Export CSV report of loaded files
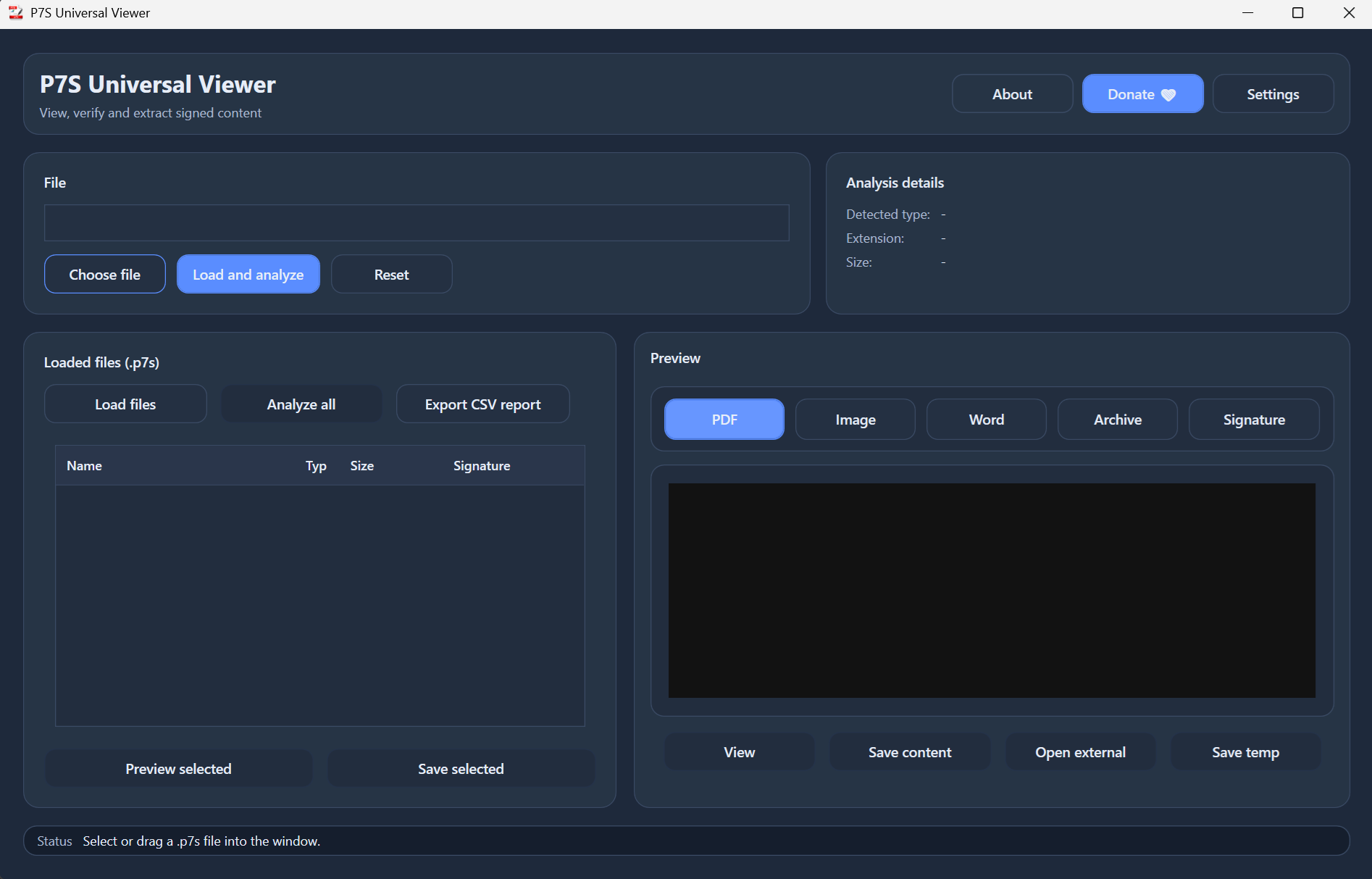1372x879 pixels. pos(482,404)
